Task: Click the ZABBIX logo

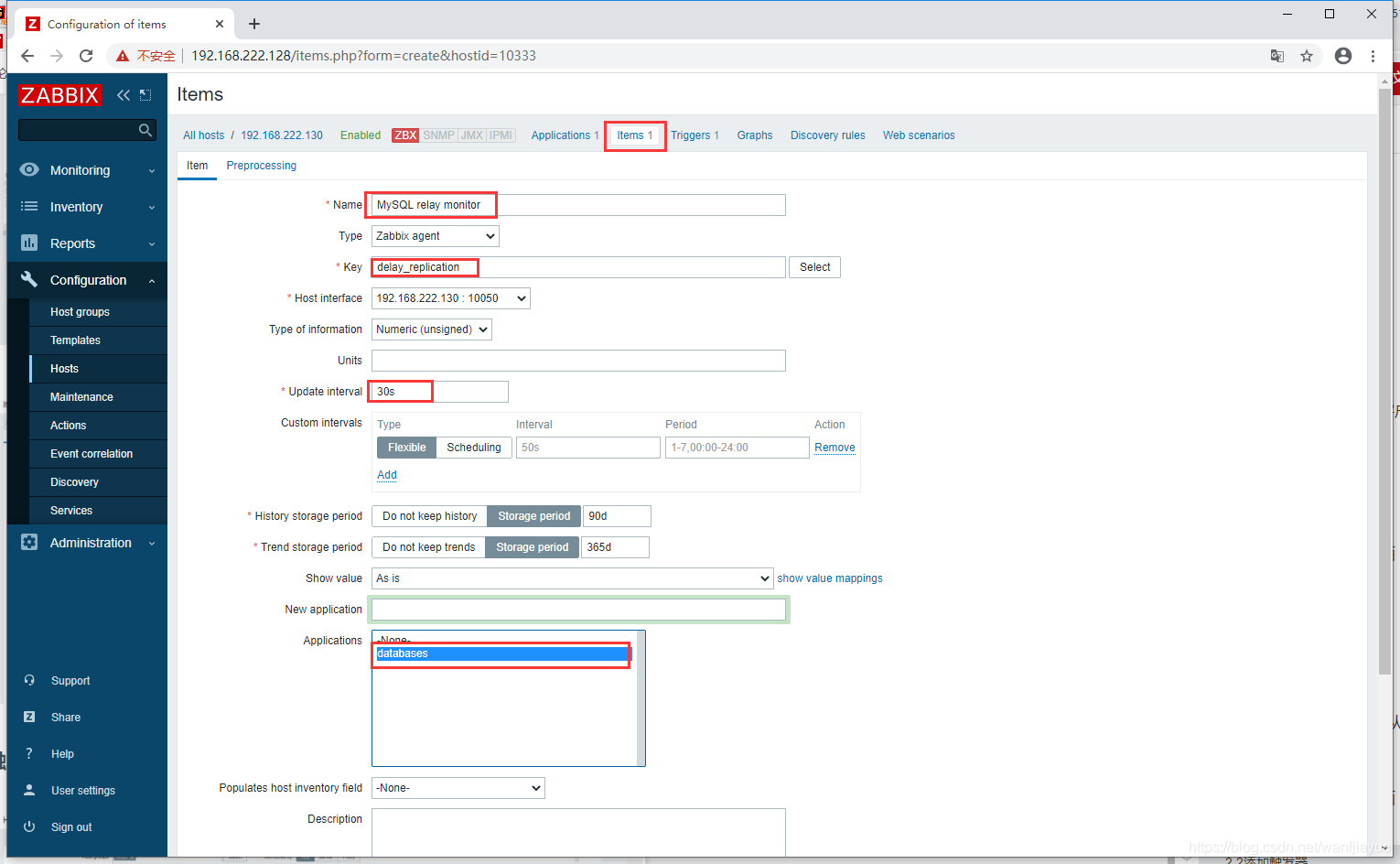Action: [x=59, y=95]
